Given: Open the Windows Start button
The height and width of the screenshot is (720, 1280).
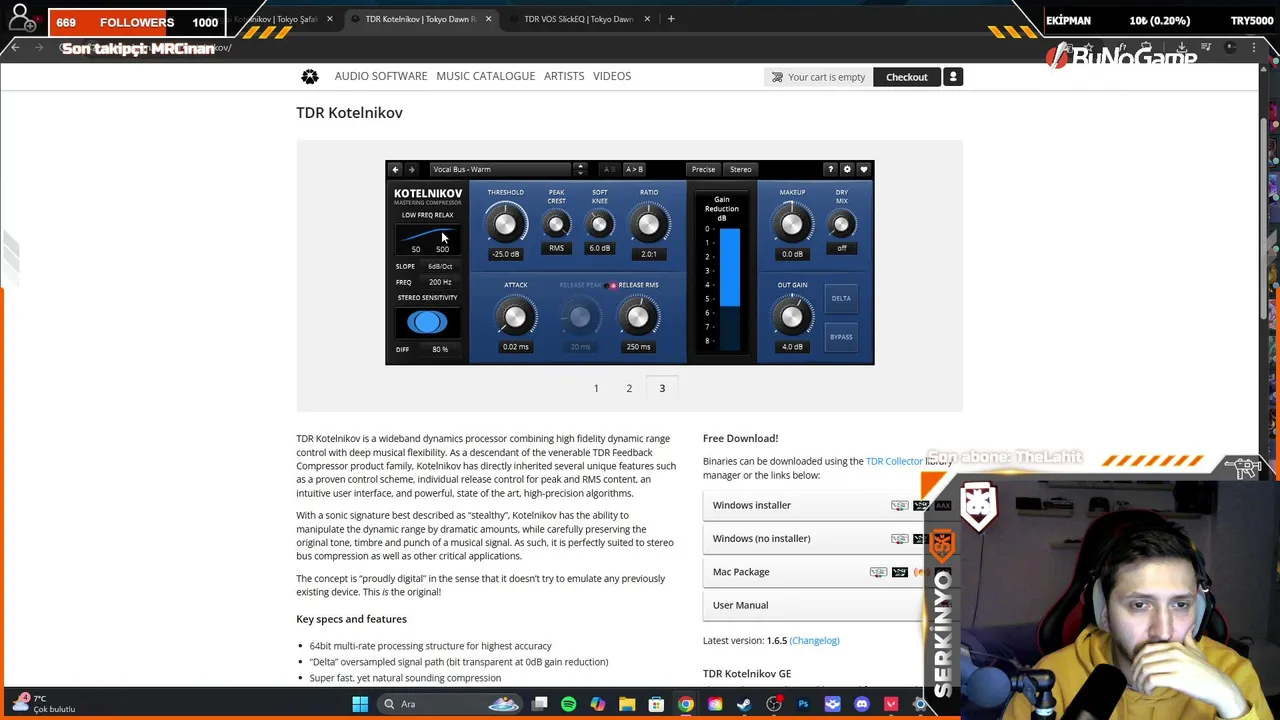Looking at the screenshot, I should point(360,704).
